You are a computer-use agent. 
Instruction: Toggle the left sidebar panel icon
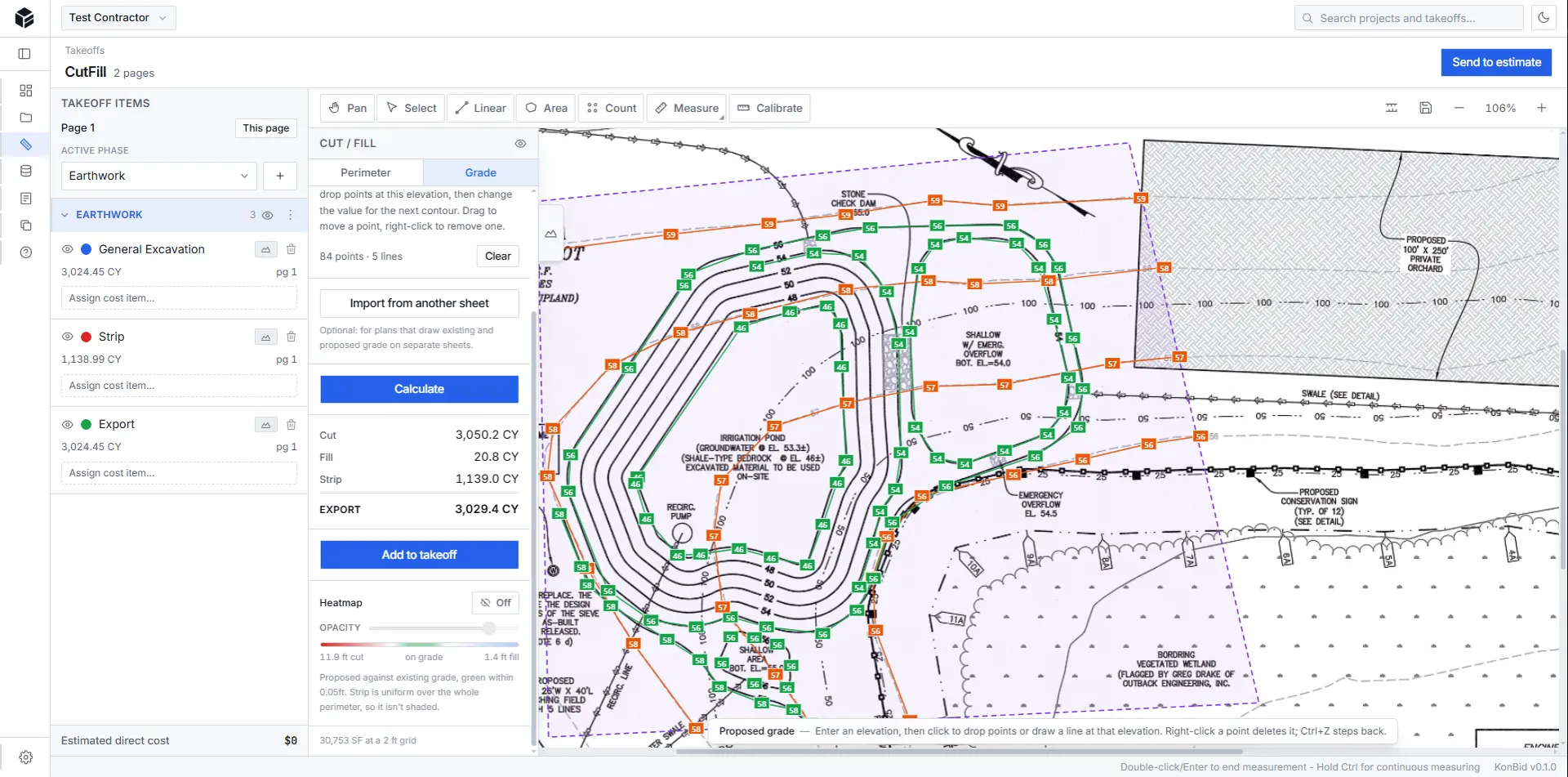(24, 54)
